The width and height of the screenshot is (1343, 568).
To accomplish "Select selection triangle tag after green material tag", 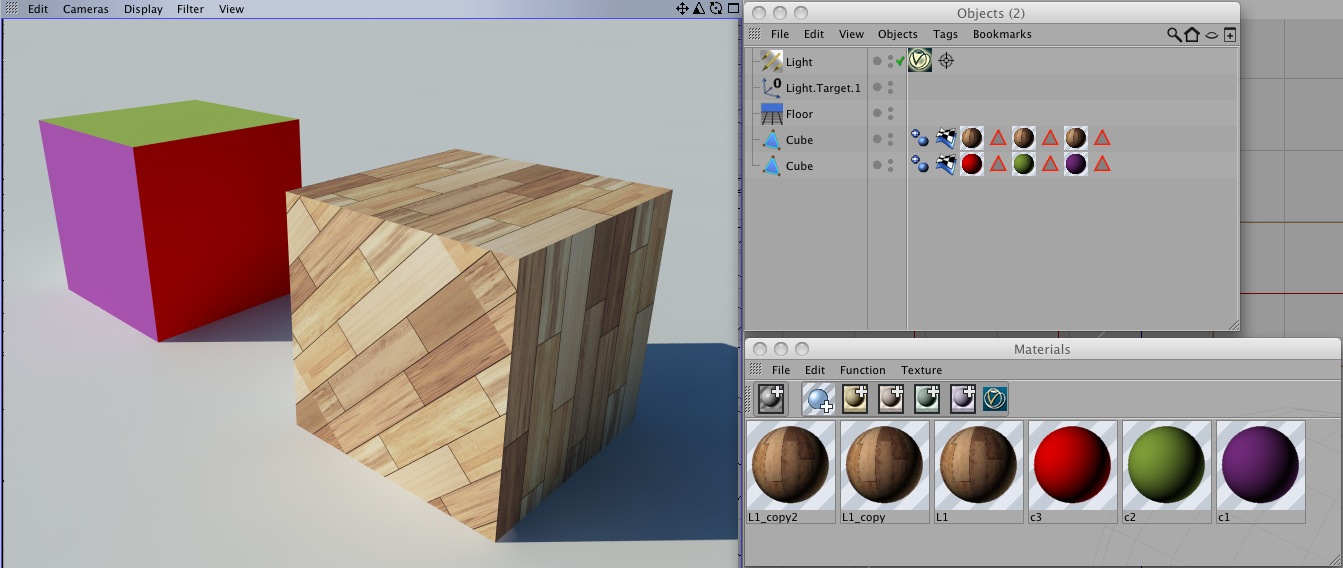I will point(1050,164).
